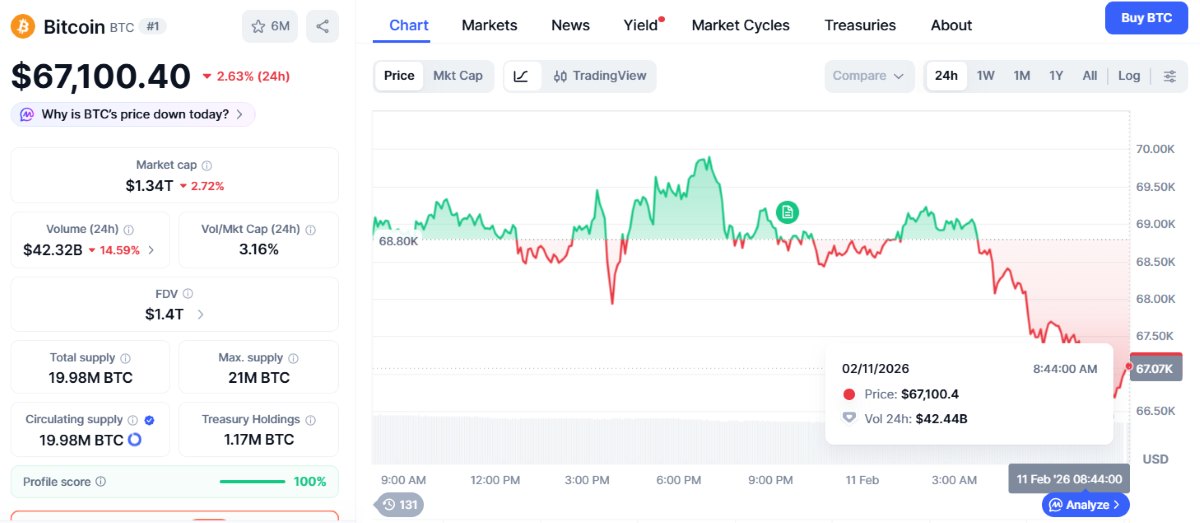Click the FDV info icon
The height and width of the screenshot is (523, 1200).
pyautogui.click(x=188, y=293)
